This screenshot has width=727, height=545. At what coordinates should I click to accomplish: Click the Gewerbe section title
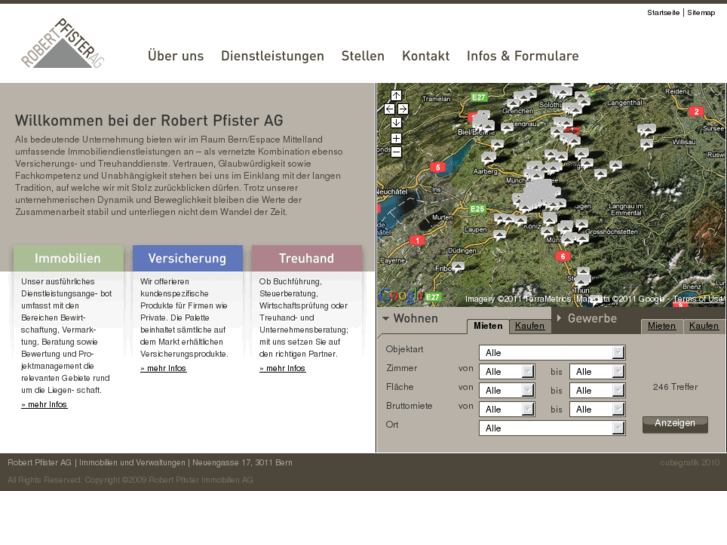pyautogui.click(x=592, y=318)
